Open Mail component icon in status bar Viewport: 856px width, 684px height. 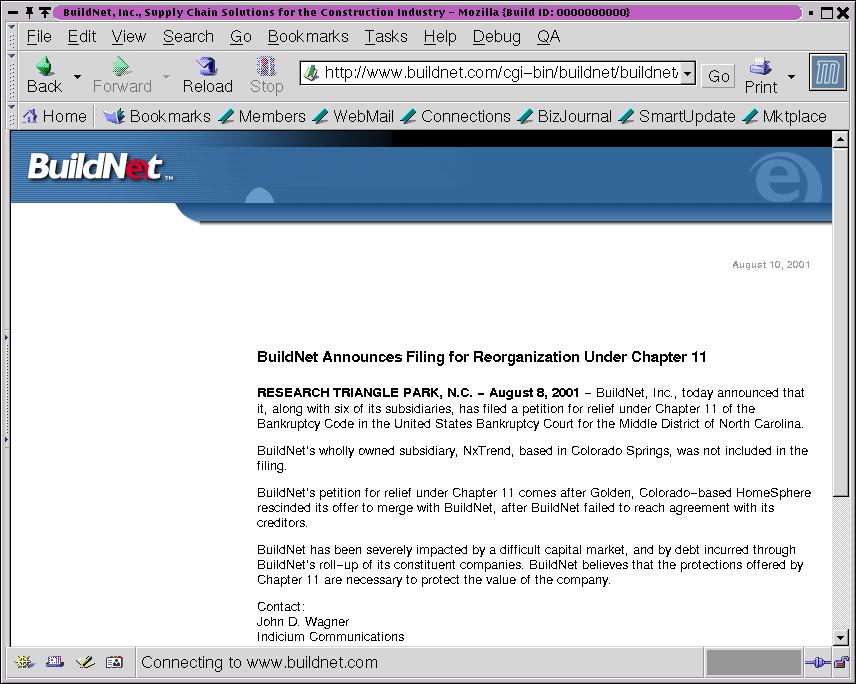click(55, 662)
